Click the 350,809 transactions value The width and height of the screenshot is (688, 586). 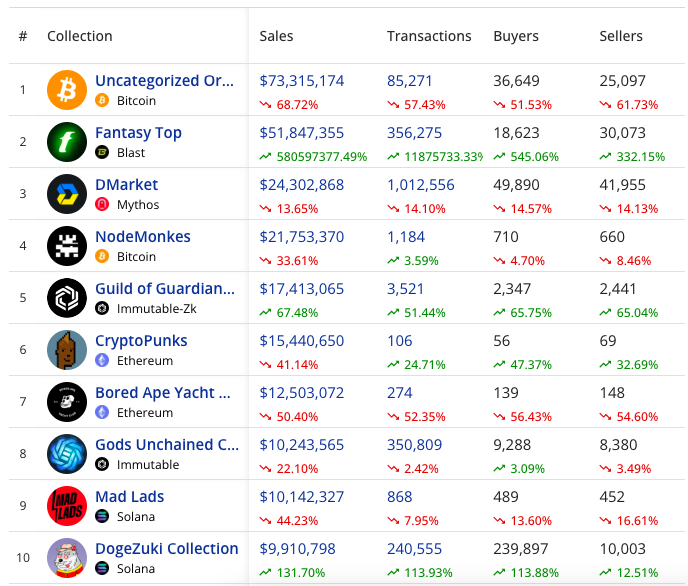coord(414,445)
